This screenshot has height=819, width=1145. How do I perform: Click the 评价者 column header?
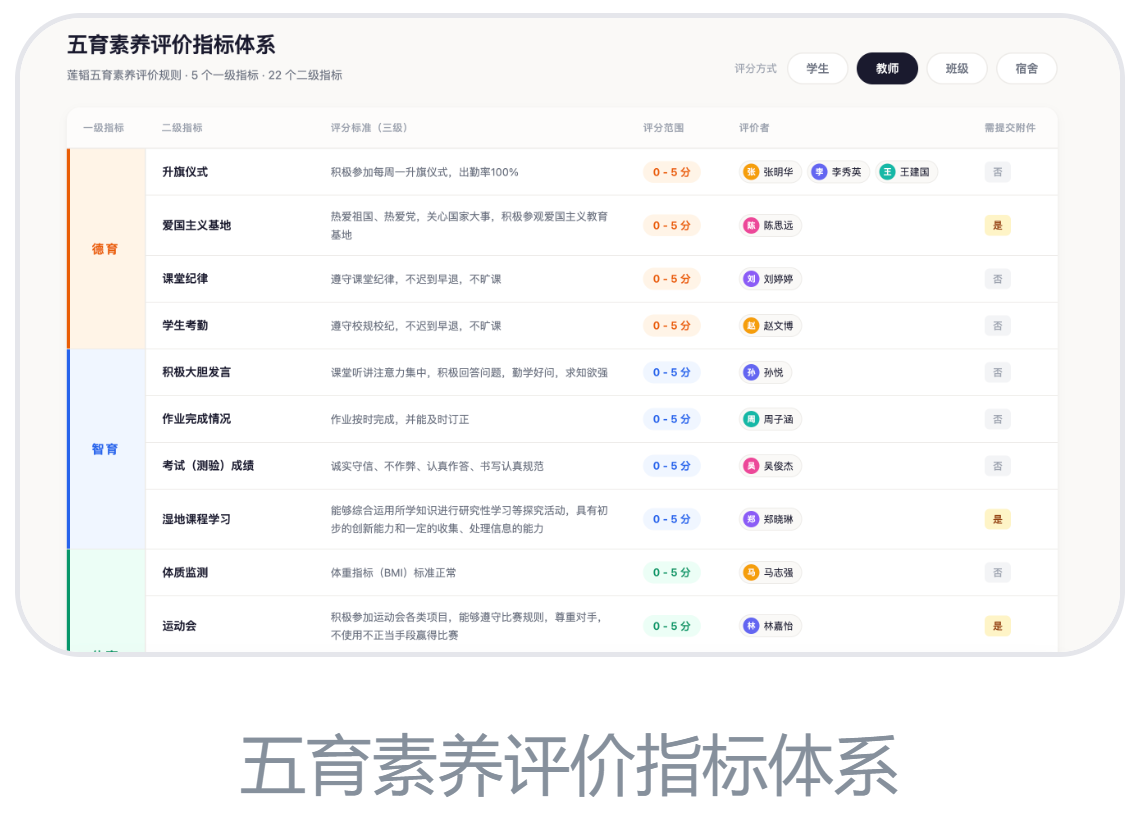click(x=754, y=128)
